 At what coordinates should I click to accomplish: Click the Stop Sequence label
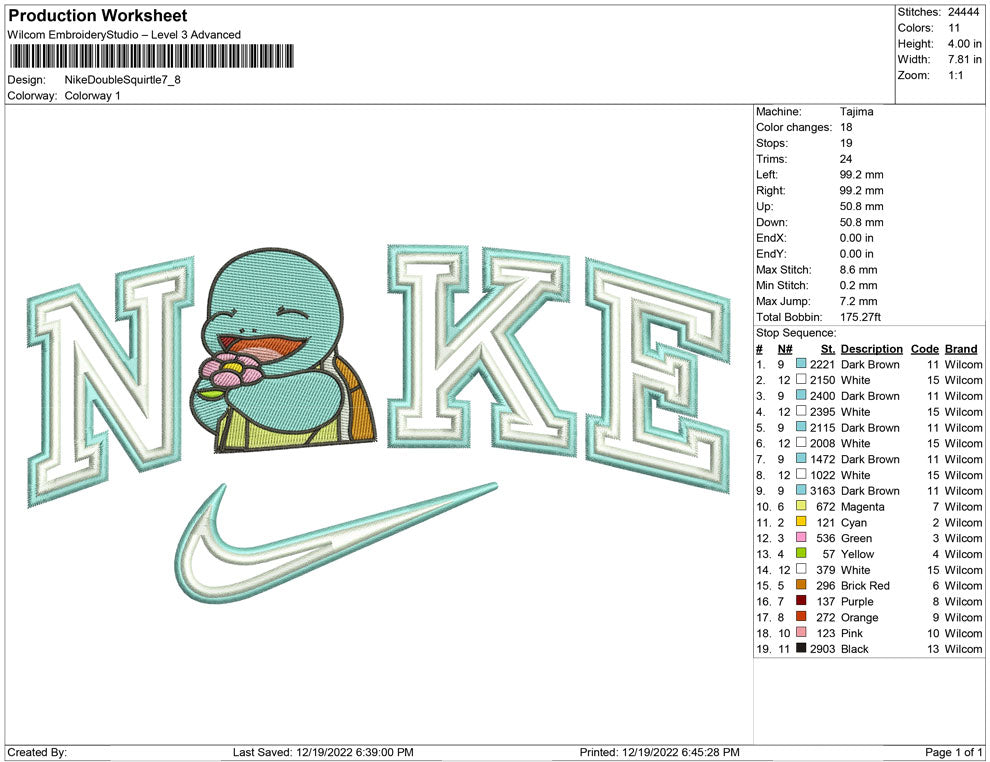coord(796,333)
